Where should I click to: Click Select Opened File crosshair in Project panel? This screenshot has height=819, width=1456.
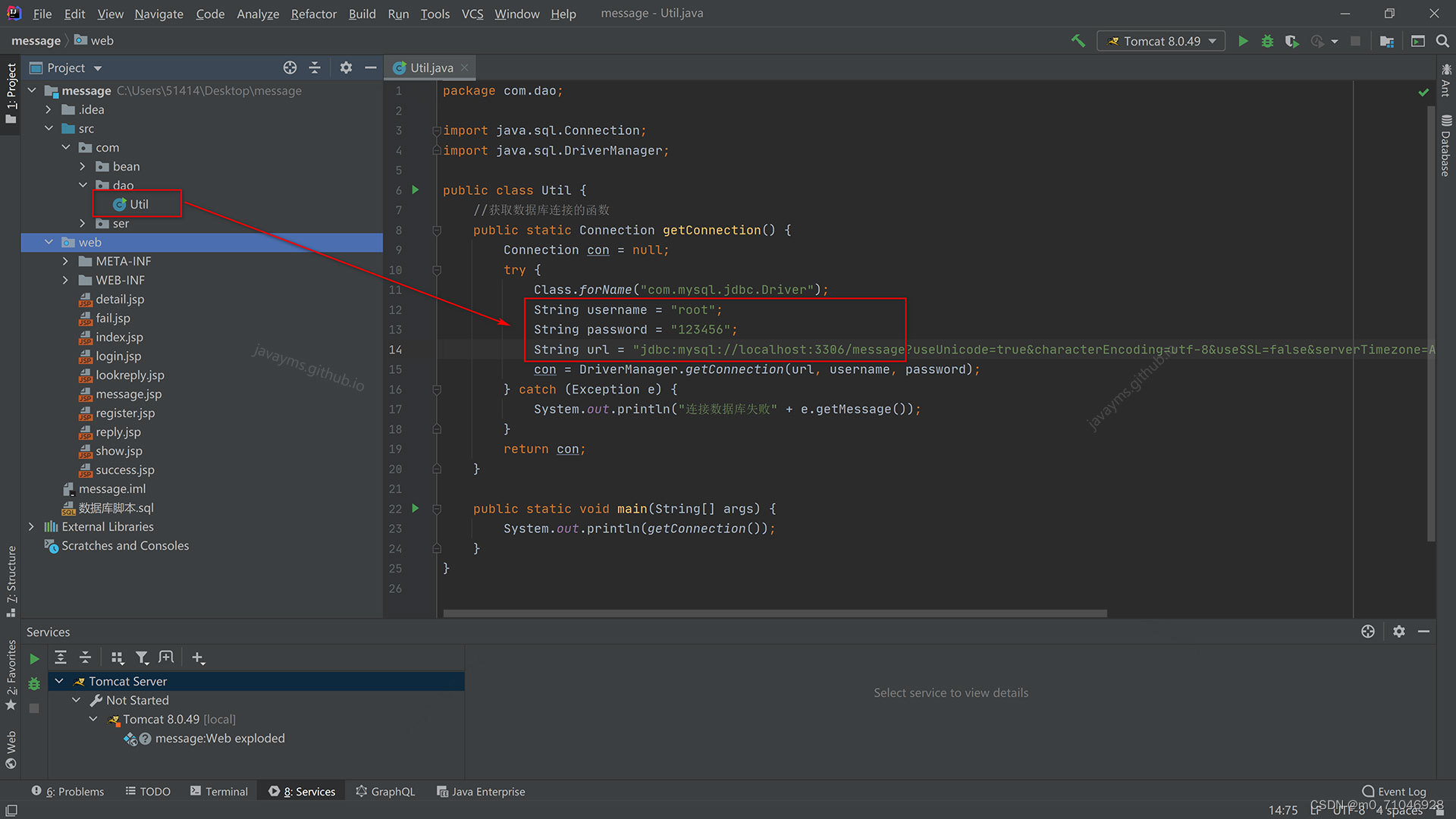point(290,67)
